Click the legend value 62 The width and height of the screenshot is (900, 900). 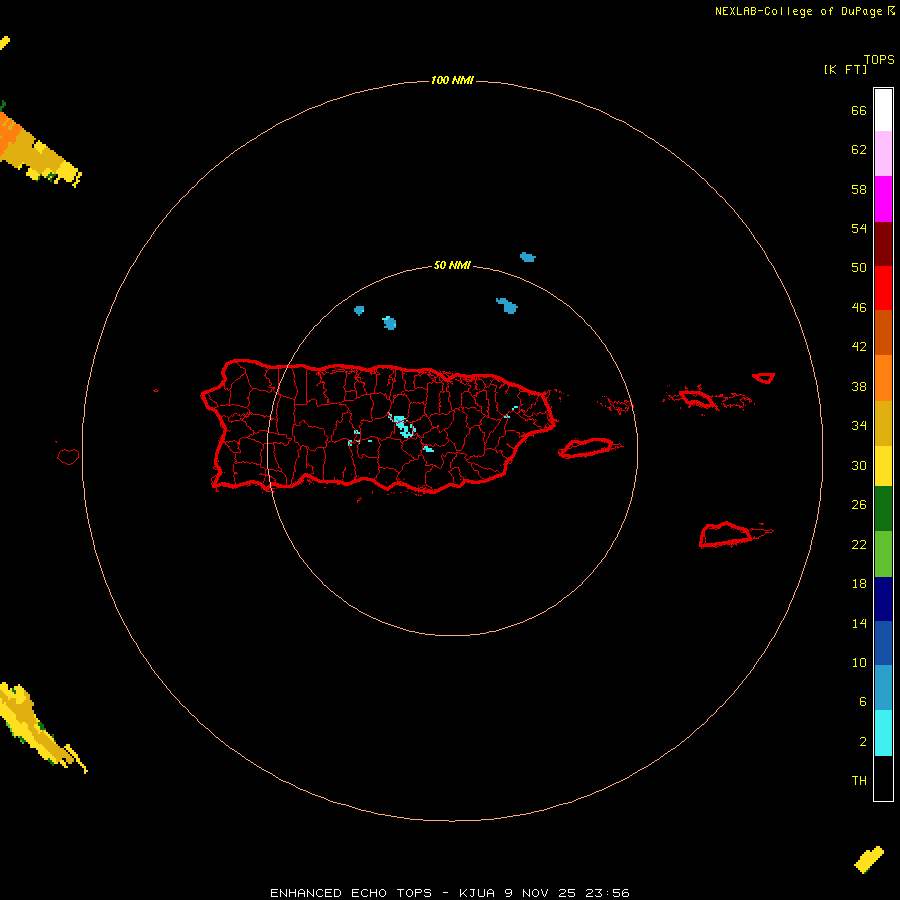click(859, 150)
